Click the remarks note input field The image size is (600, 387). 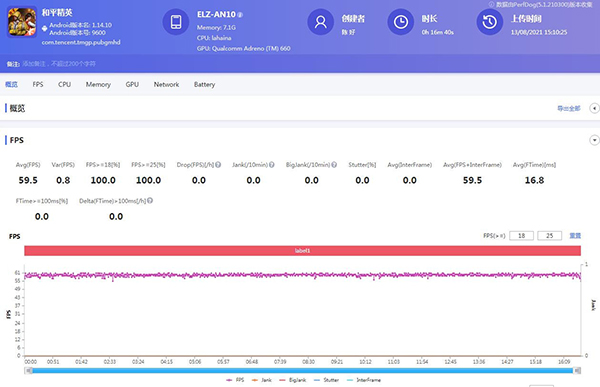(x=59, y=64)
